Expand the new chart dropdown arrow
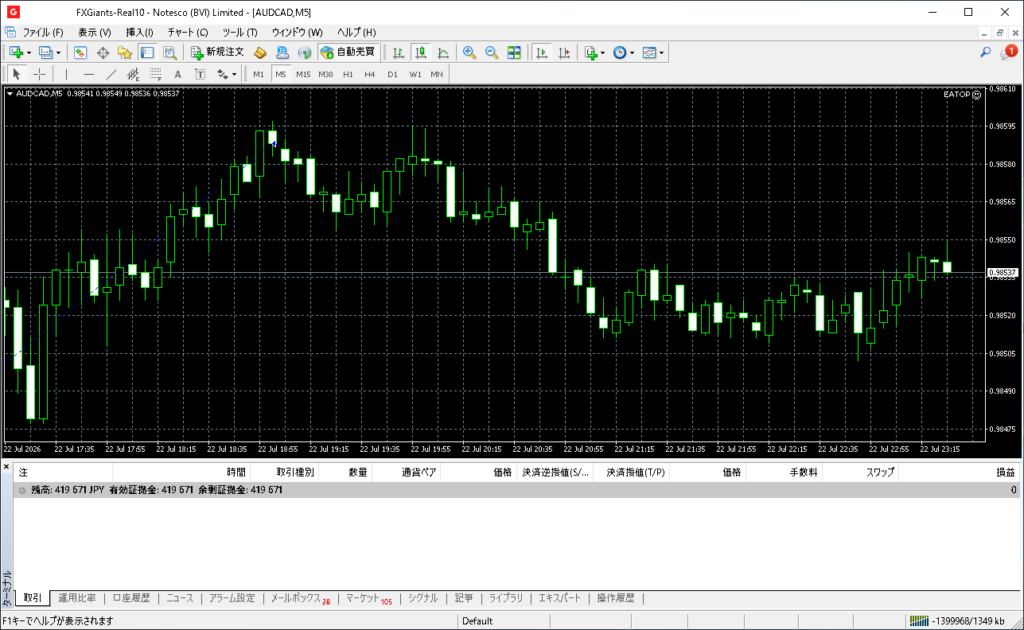Screen dimensions: 1024x630 (29, 53)
